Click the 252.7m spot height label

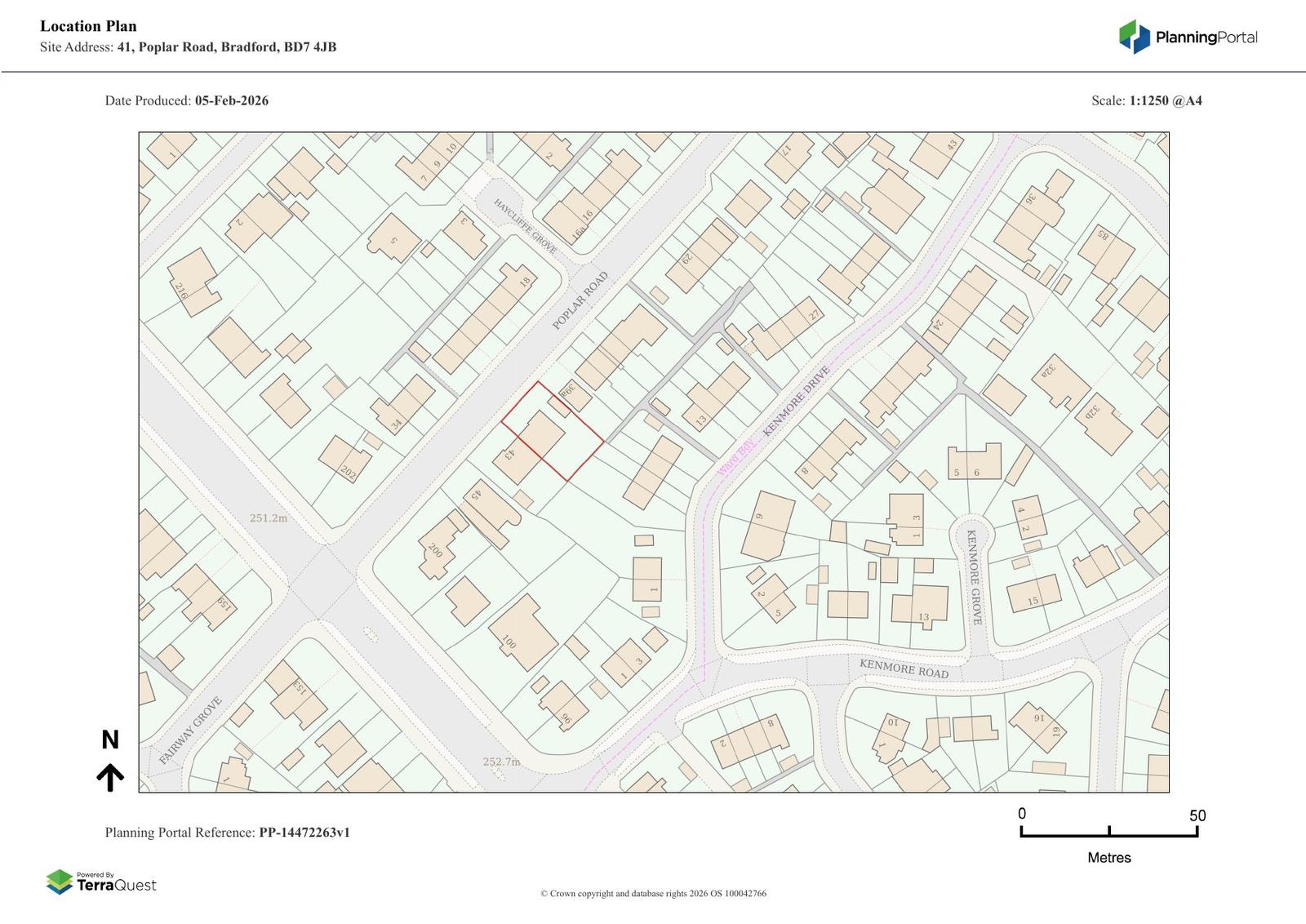(501, 762)
